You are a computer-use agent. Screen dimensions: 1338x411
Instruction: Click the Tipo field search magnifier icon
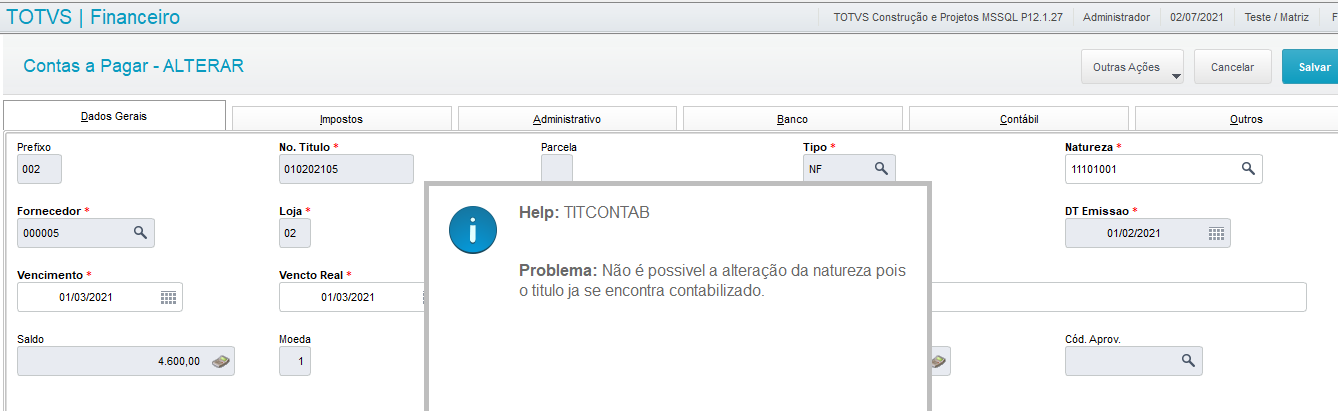881,169
